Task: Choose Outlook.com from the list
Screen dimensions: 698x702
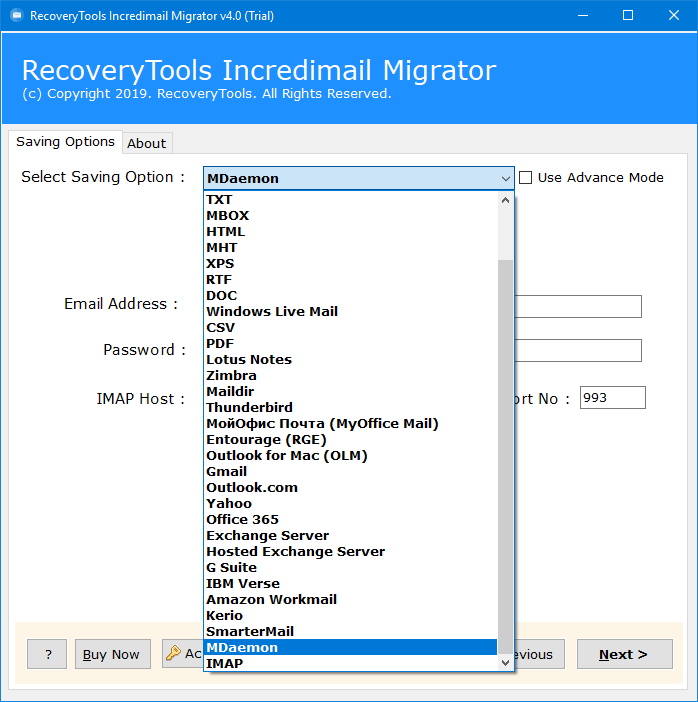Action: [x=351, y=488]
